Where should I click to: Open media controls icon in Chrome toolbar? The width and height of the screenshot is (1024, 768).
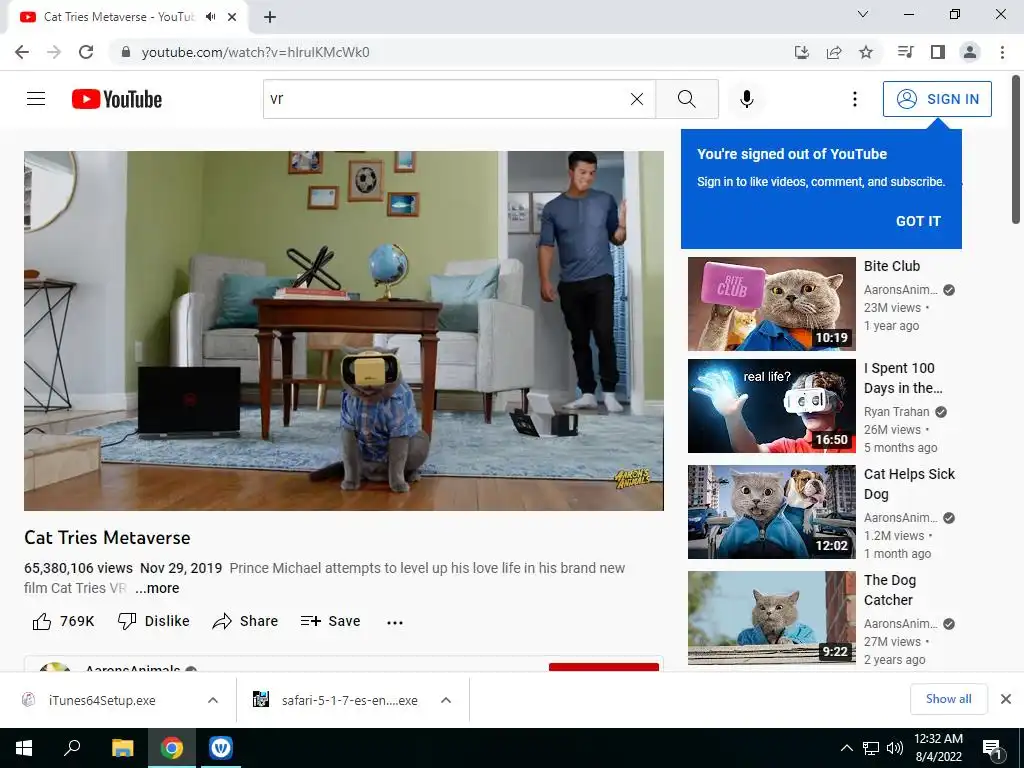pyautogui.click(x=906, y=52)
